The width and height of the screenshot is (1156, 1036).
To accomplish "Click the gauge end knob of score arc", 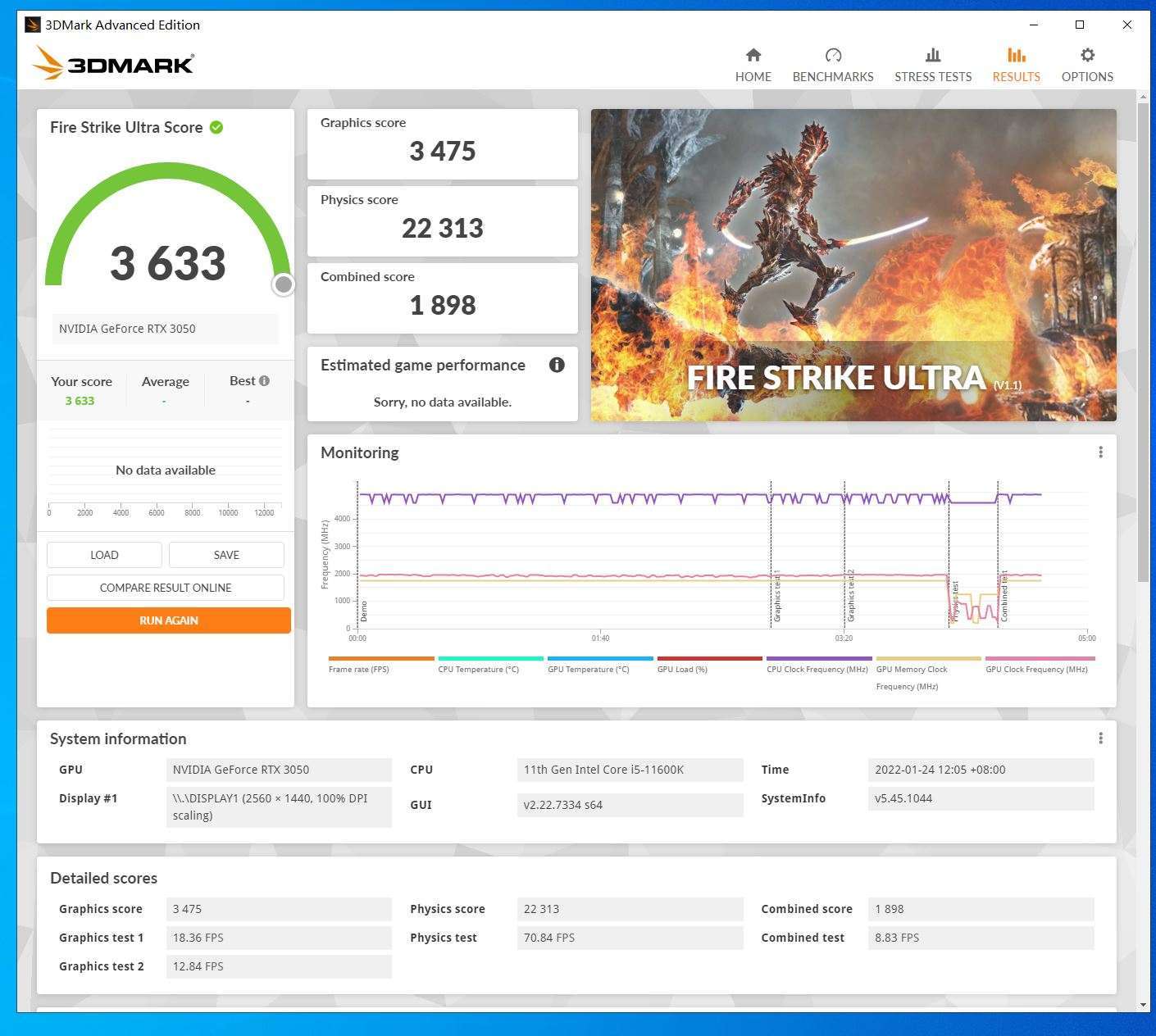I will click(x=283, y=284).
